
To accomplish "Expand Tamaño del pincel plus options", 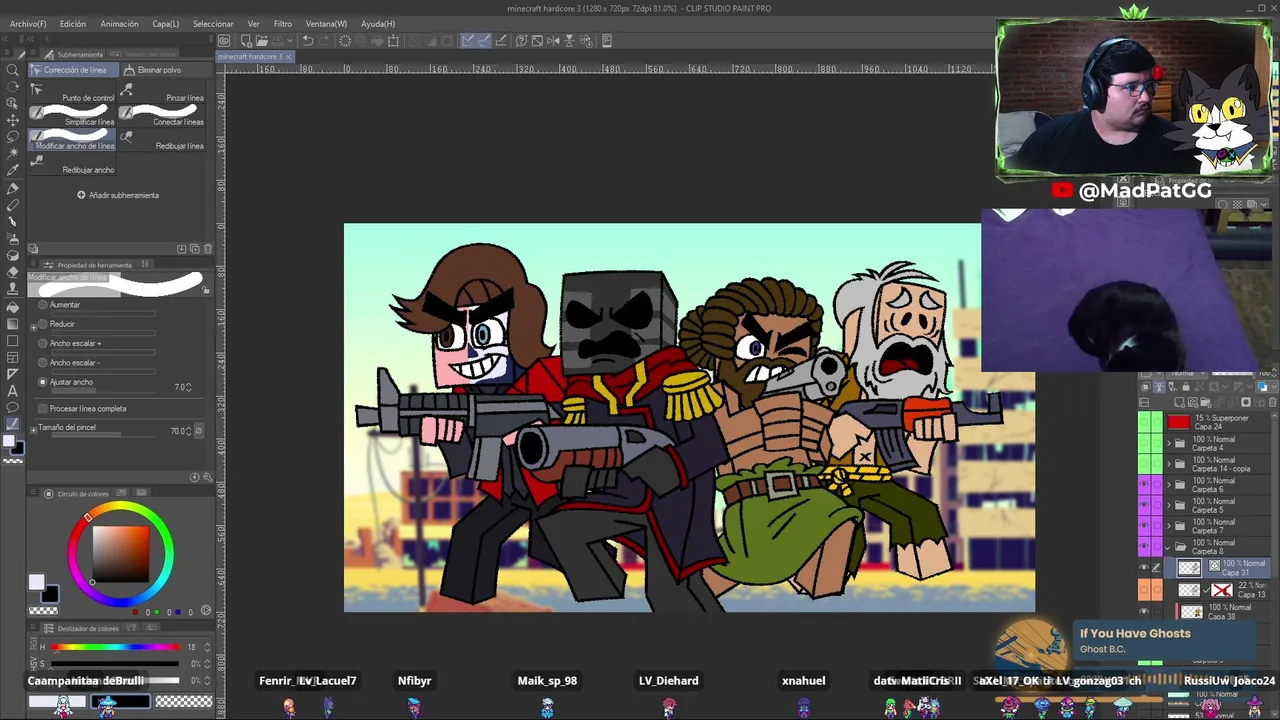I will tap(33, 429).
